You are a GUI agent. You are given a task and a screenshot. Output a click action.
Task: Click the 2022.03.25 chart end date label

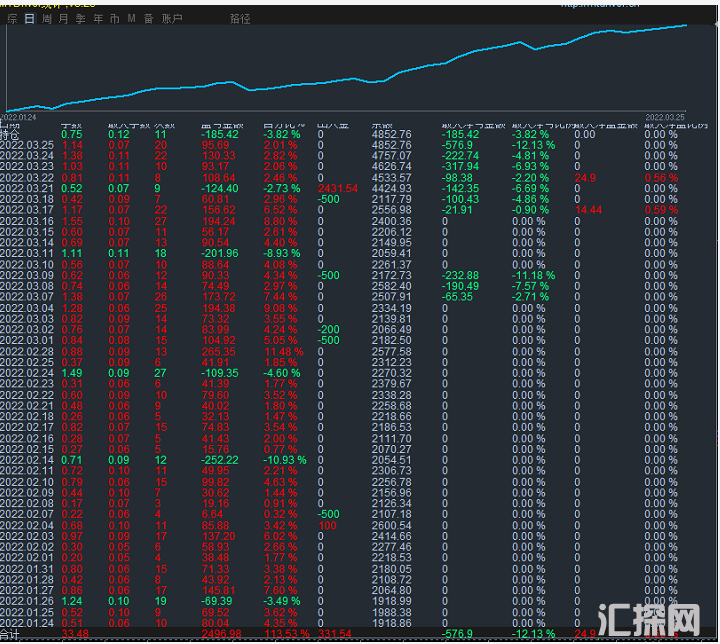[x=664, y=117]
